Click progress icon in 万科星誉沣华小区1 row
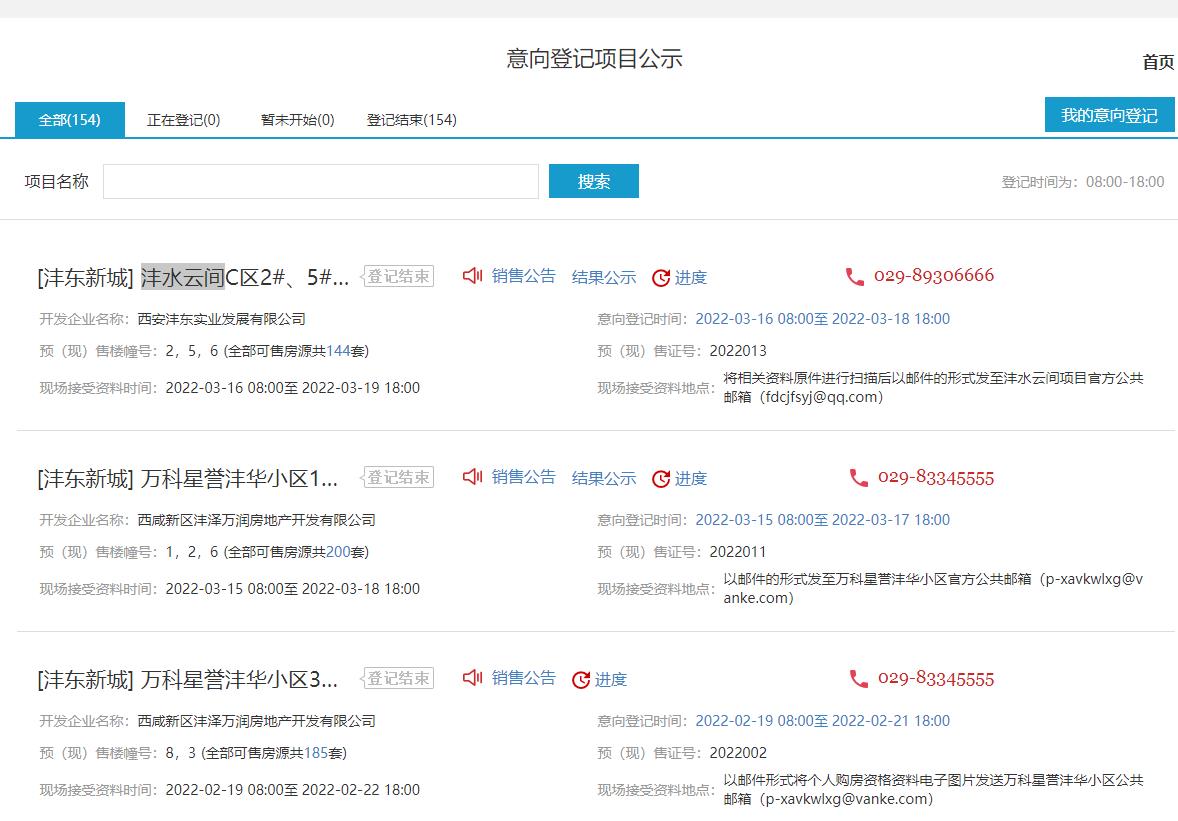 point(661,479)
